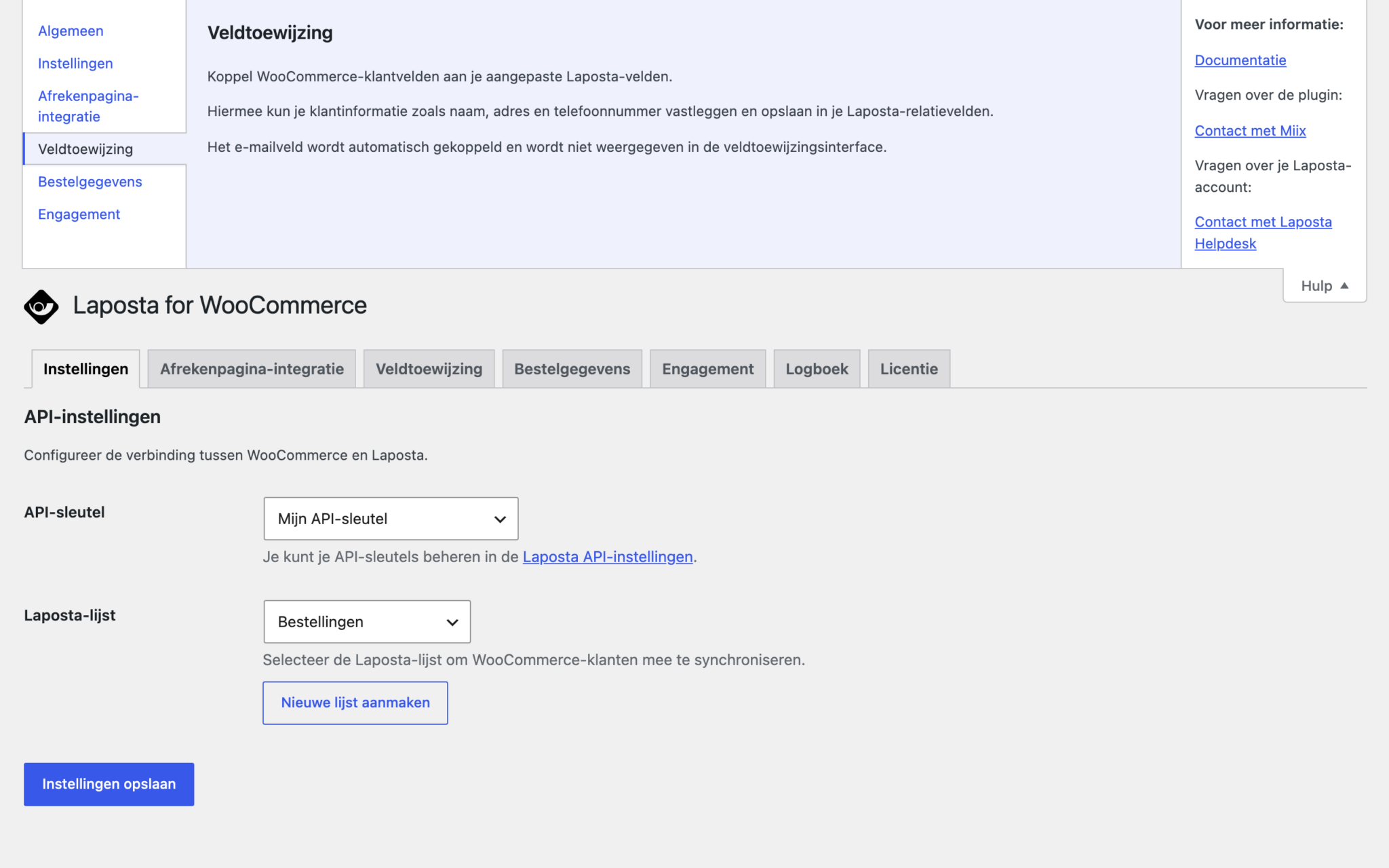The image size is (1389, 868).
Task: Follow the Laposta API-instellingen link
Action: [x=608, y=557]
